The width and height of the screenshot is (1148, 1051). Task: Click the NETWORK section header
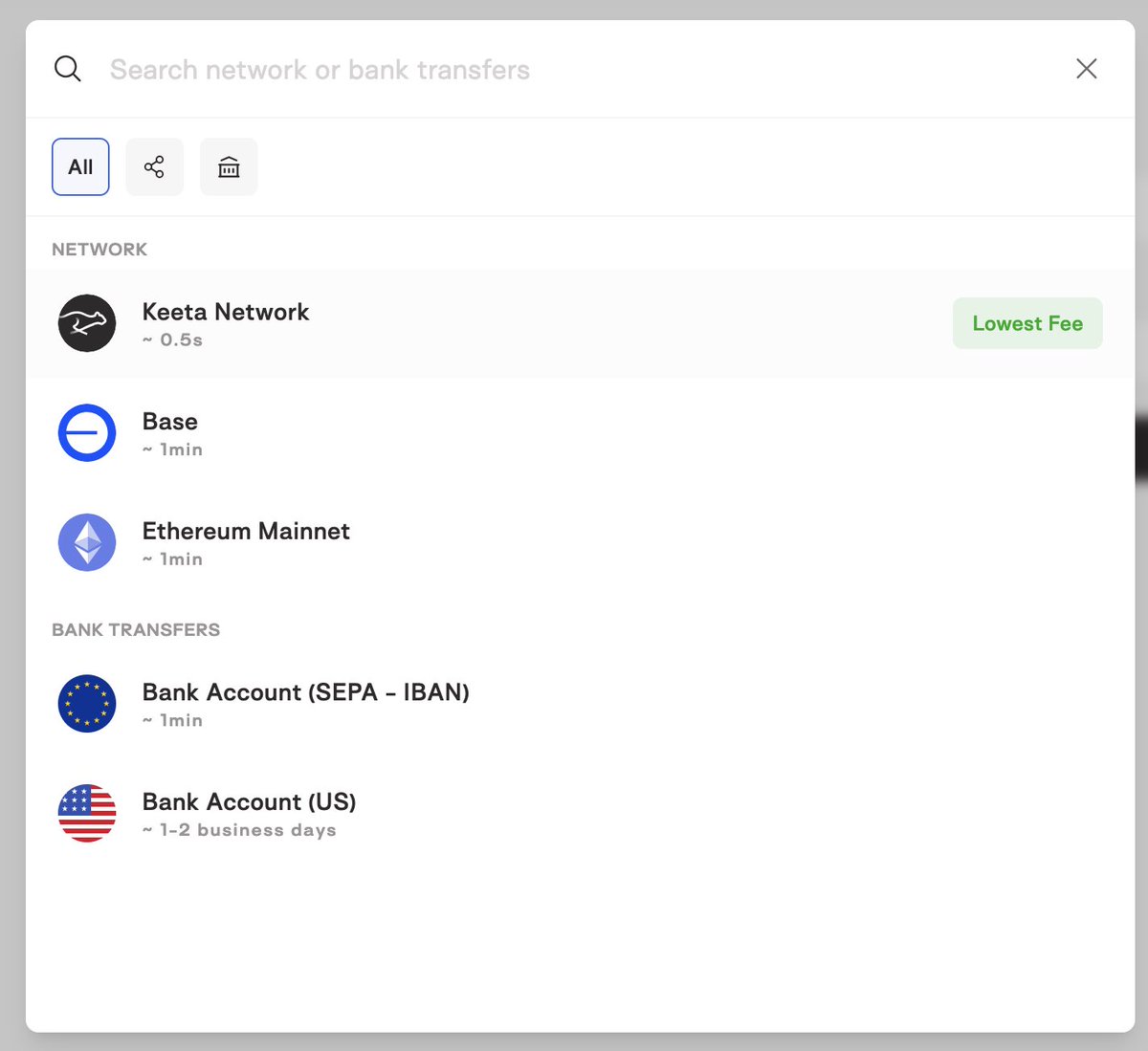99,250
